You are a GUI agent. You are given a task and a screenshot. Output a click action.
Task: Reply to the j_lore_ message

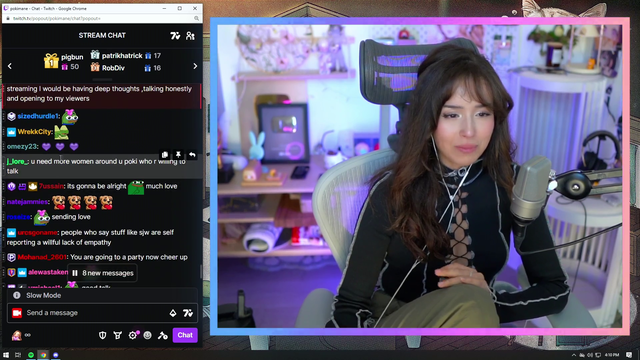[x=192, y=155]
